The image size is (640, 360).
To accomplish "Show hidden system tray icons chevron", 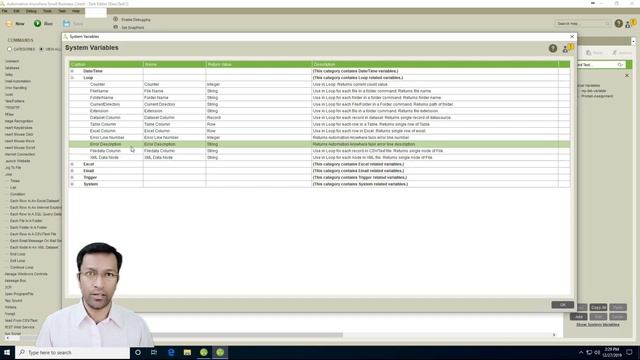I will point(581,352).
